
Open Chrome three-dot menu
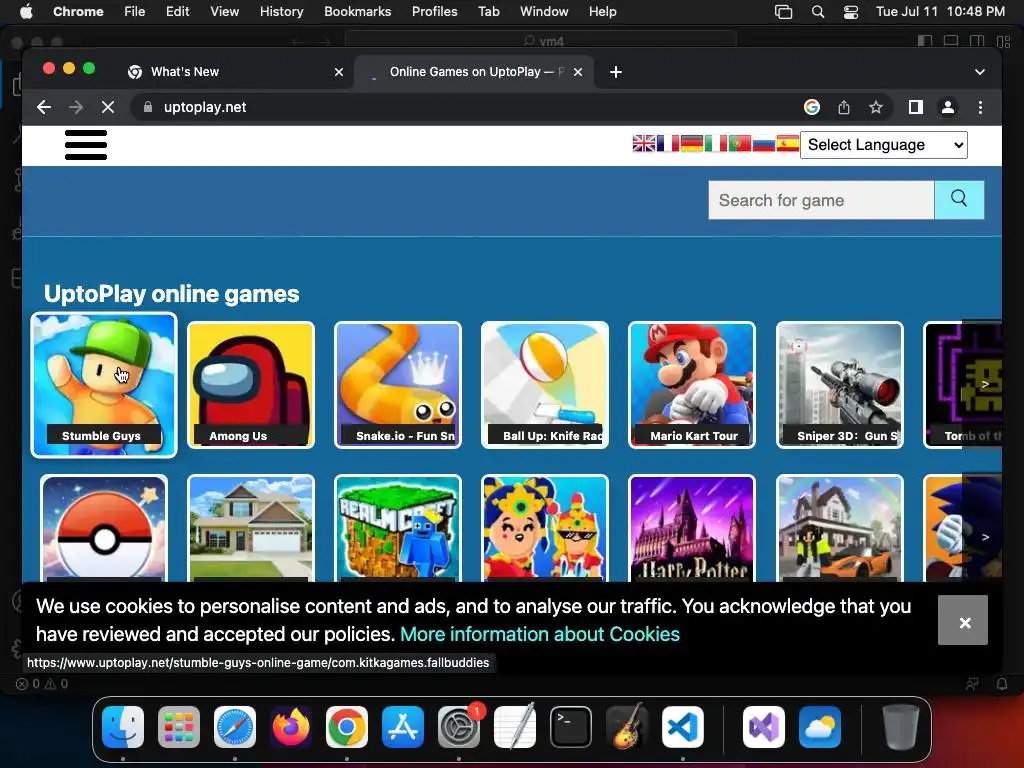click(980, 107)
